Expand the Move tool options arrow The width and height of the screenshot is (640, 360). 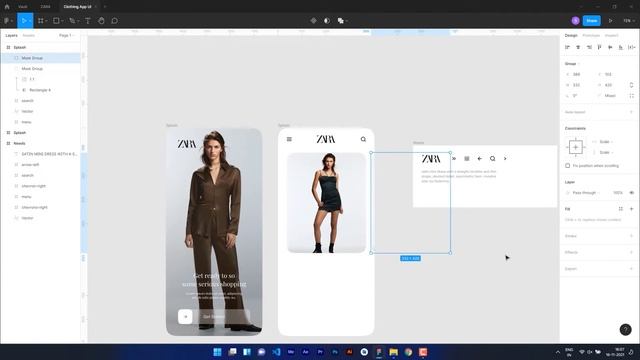(30, 21)
